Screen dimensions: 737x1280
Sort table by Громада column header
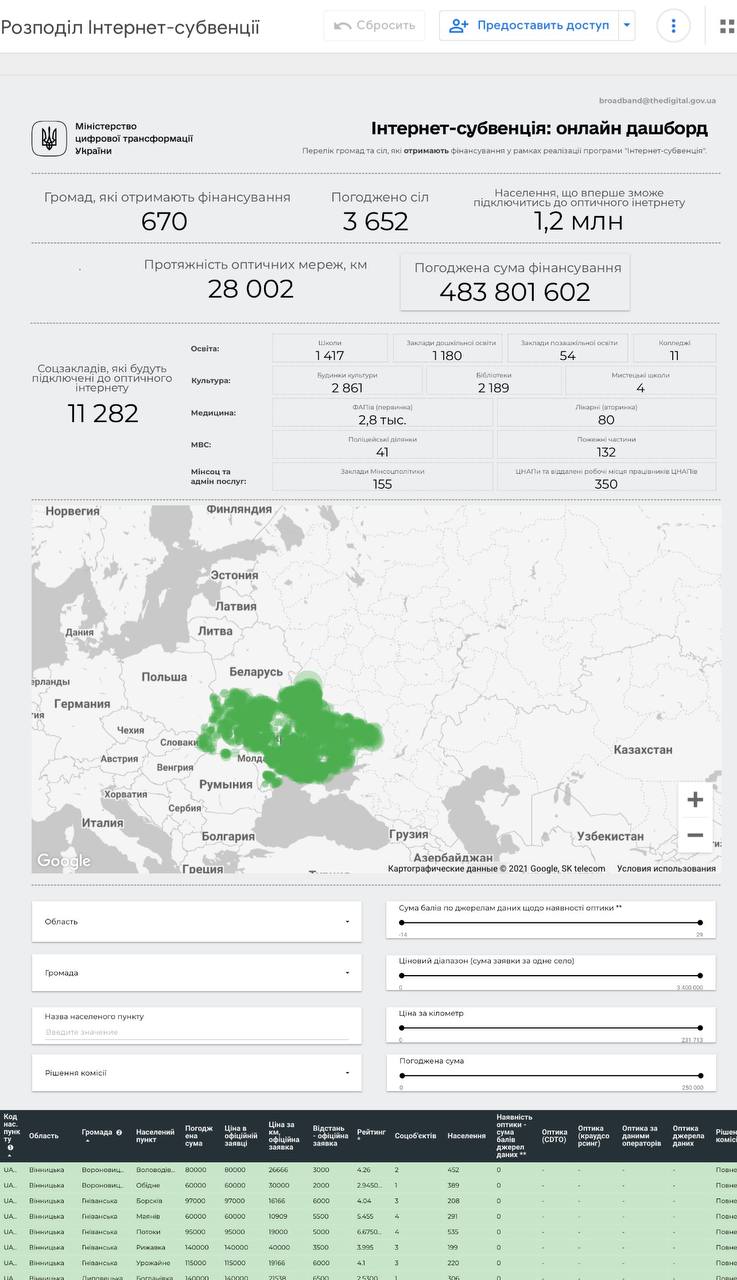click(96, 1133)
